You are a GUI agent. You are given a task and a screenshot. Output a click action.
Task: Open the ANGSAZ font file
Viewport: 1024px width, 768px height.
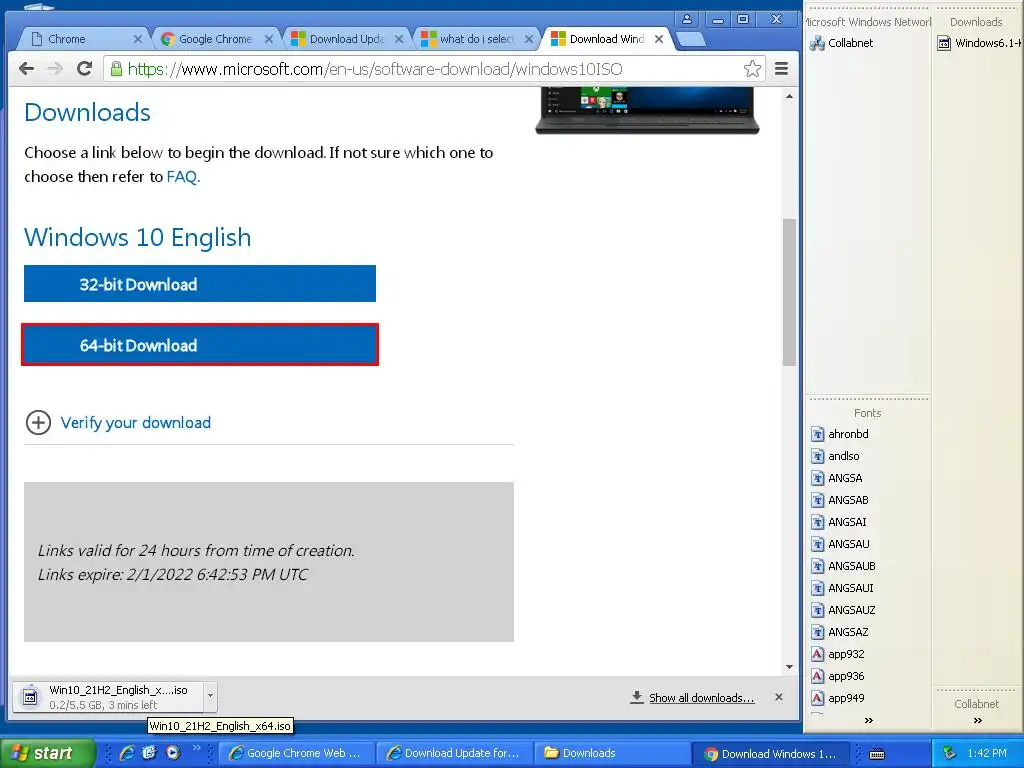coord(840,632)
